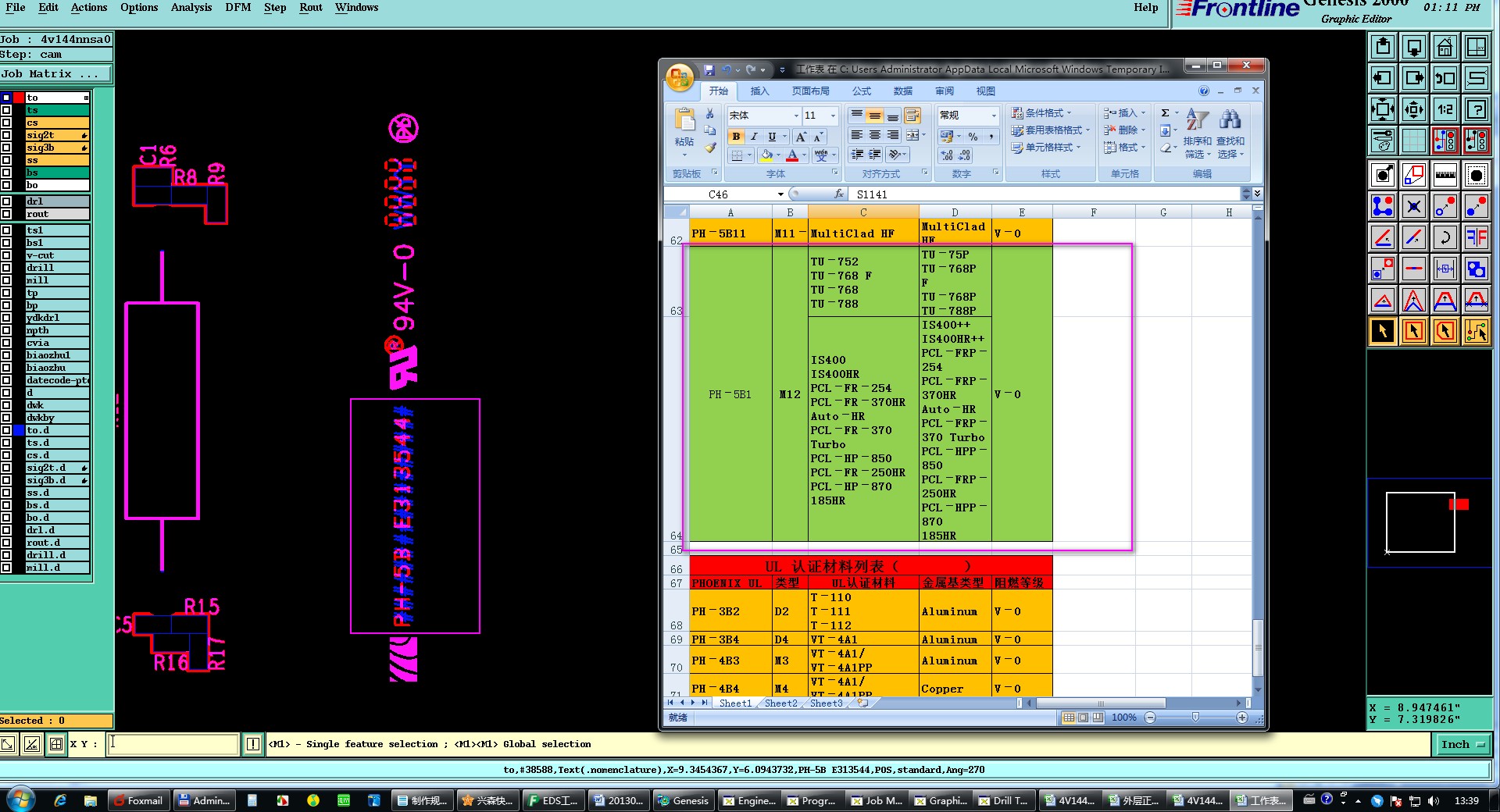Click the blue color swatch of layer to.d
This screenshot has width=1500, height=812.
19,430
